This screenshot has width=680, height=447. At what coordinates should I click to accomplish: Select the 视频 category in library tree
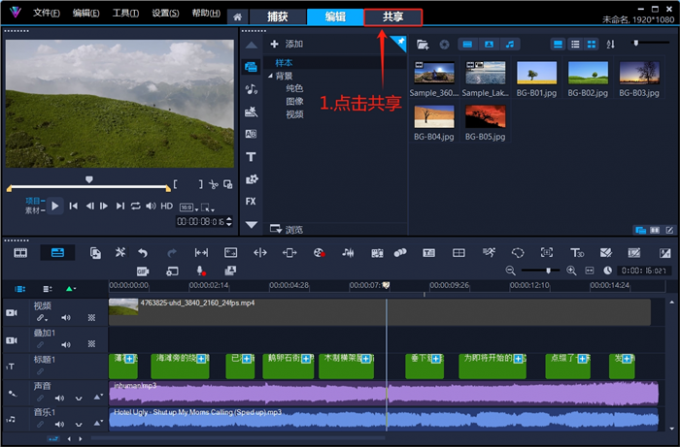(294, 114)
